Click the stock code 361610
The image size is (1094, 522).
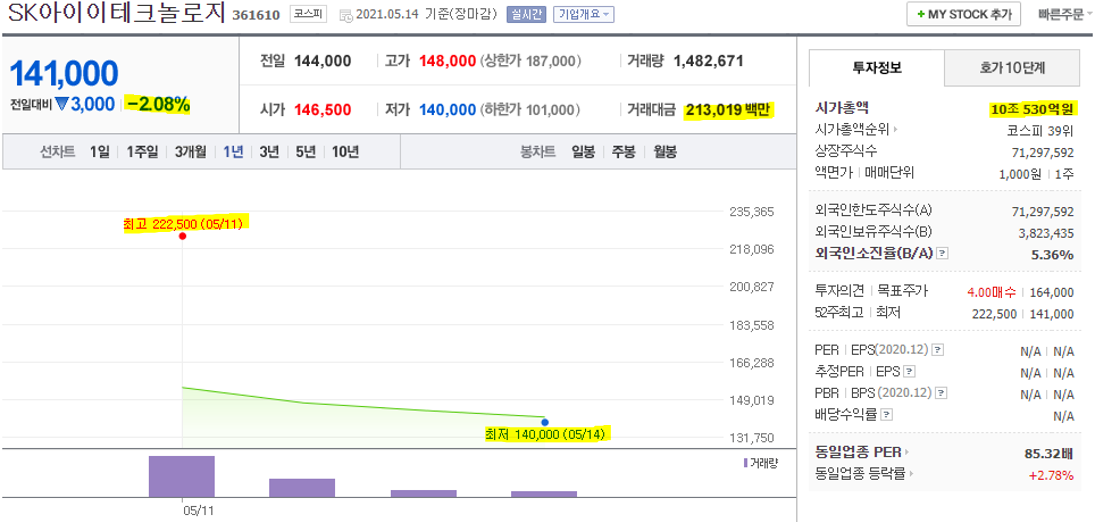255,15
